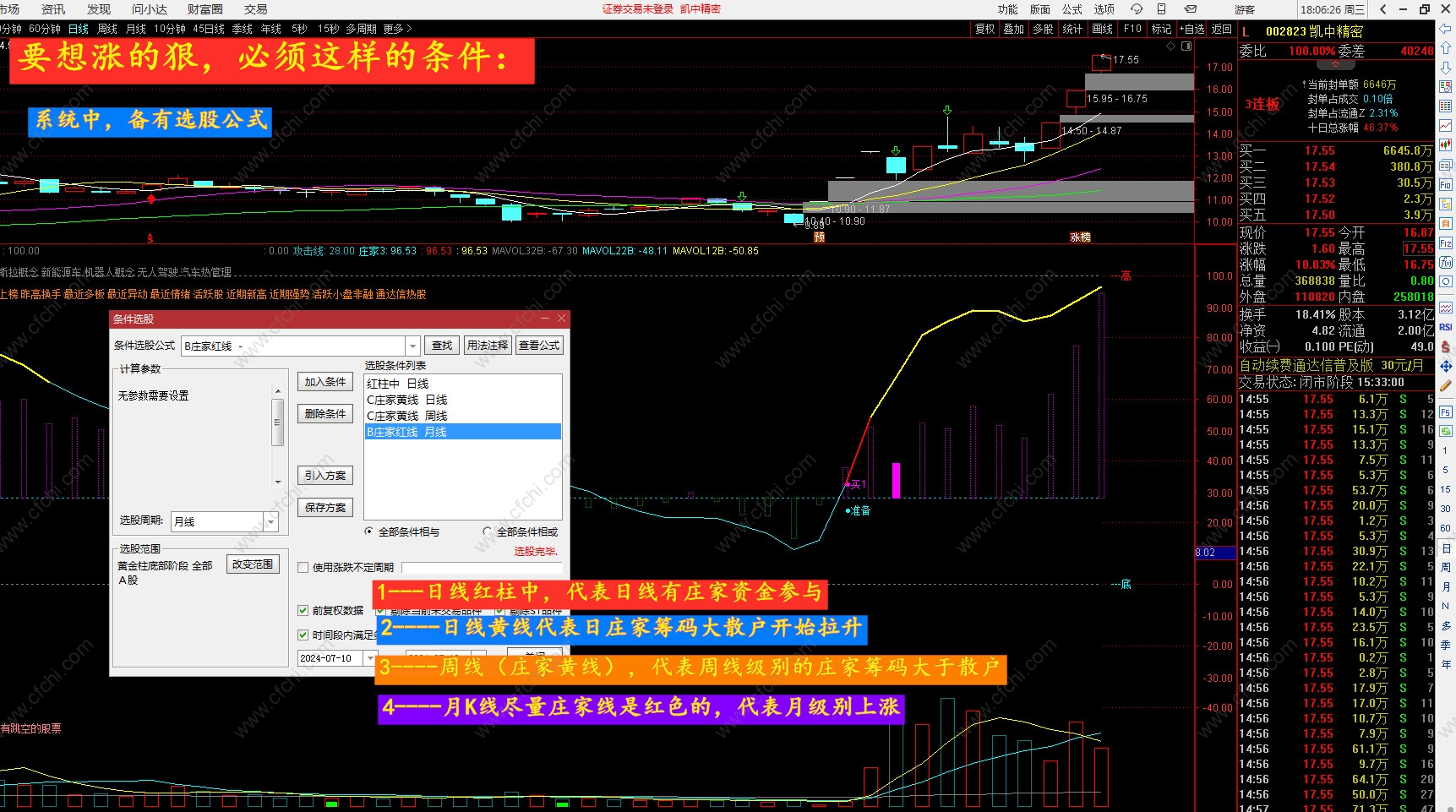Click the 改变范围 button

(x=253, y=564)
